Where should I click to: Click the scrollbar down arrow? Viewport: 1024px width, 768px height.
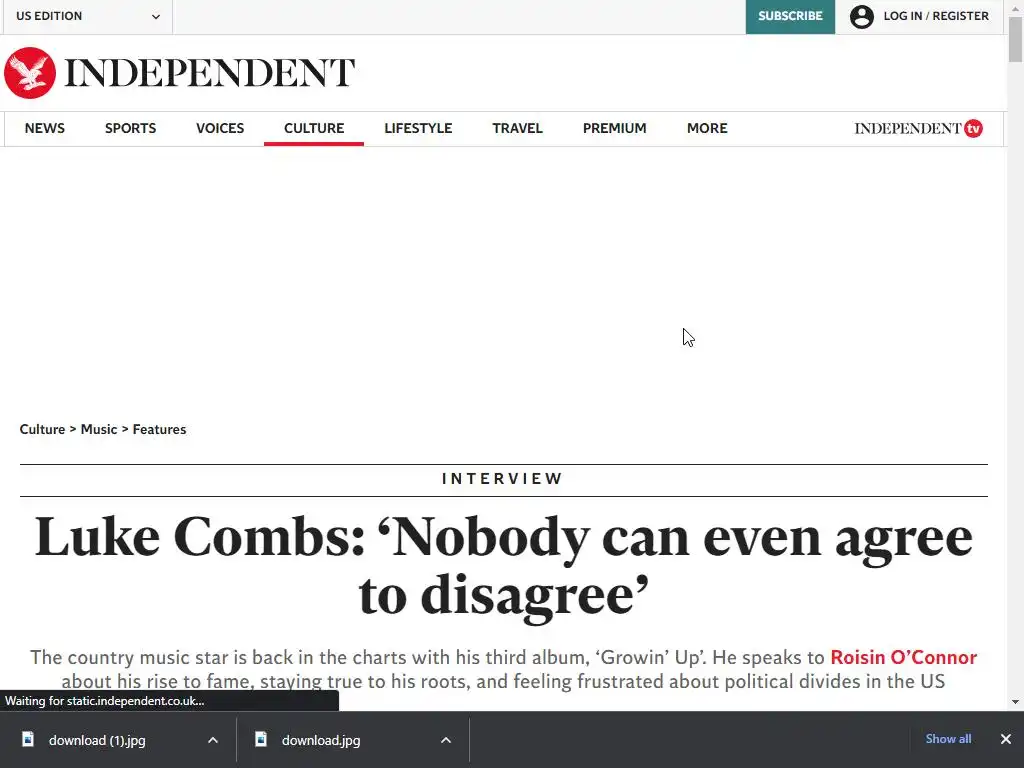click(1015, 702)
